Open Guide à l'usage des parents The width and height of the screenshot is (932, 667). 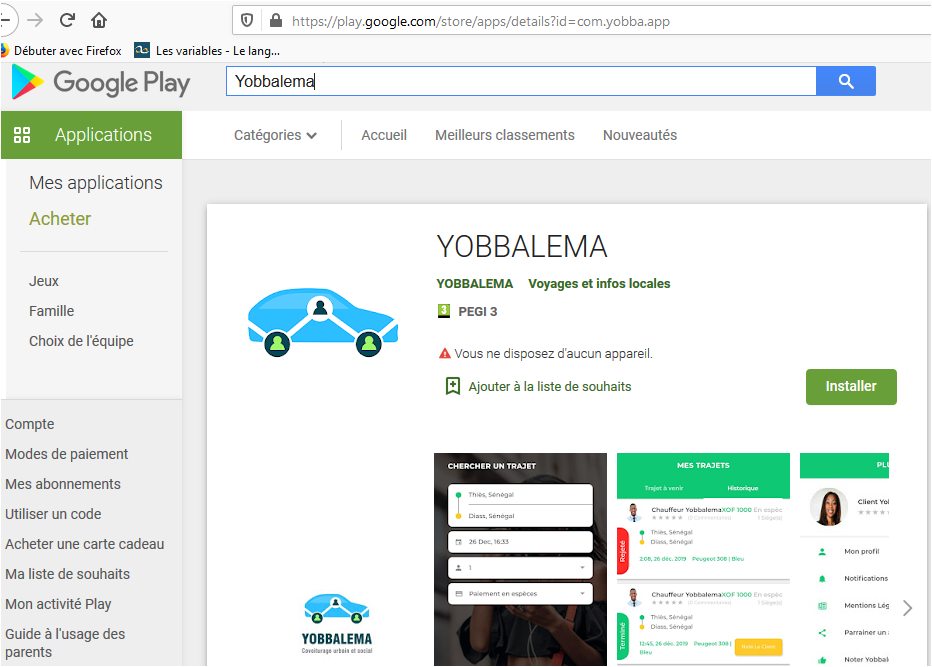tap(65, 643)
